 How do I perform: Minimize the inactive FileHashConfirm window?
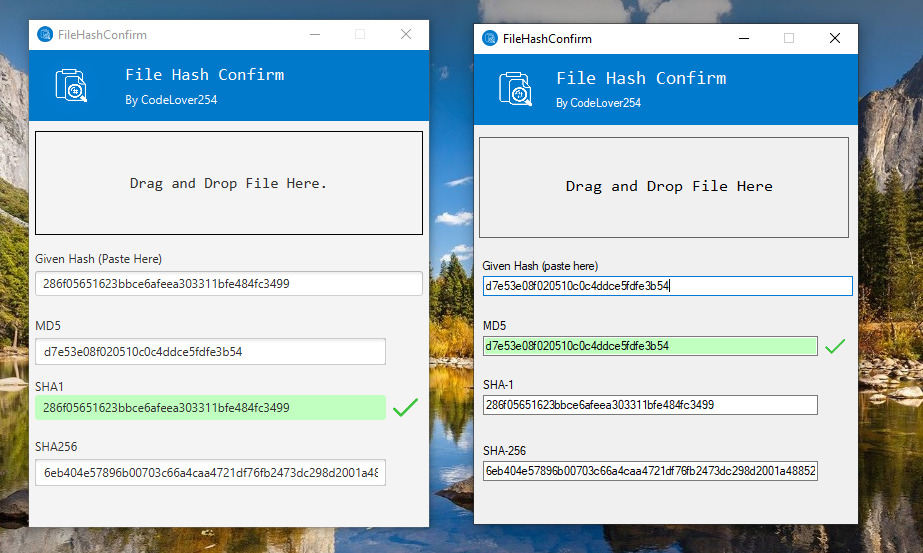pos(314,35)
